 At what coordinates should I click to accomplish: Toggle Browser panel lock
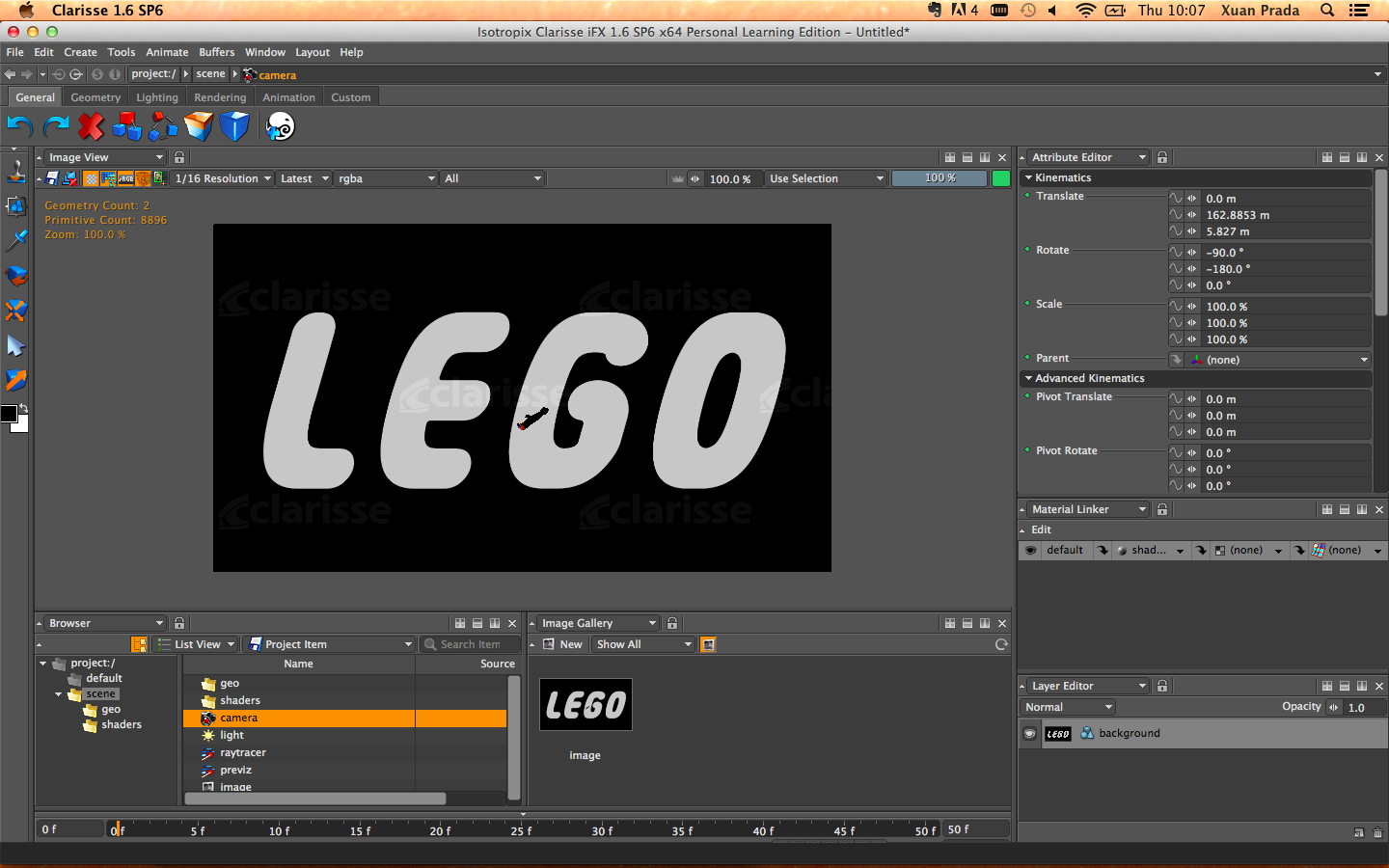tap(179, 623)
